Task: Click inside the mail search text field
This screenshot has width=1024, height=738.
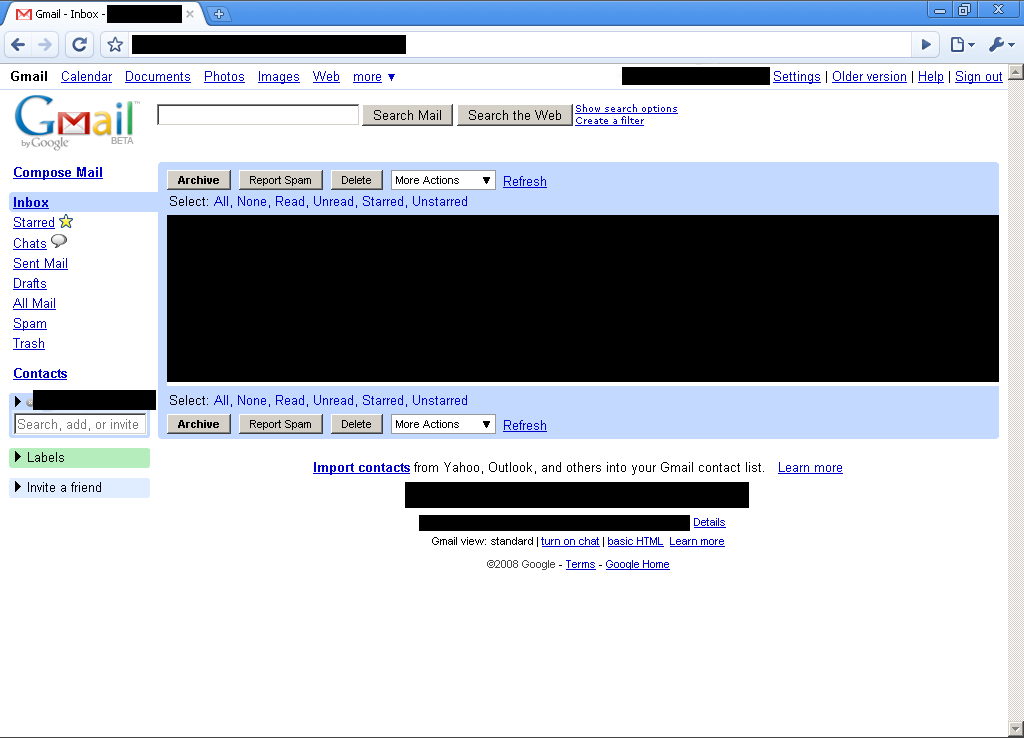Action: [x=258, y=115]
